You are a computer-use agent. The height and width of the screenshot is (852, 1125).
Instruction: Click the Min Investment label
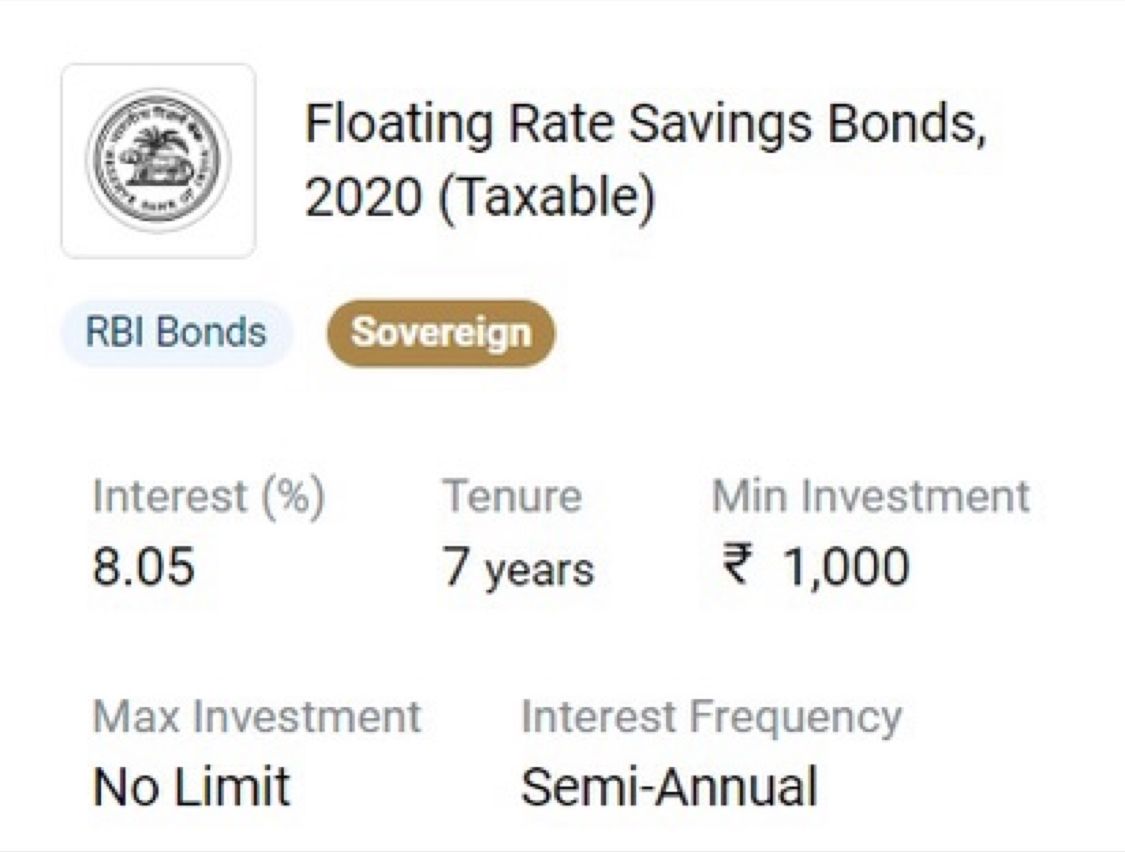pos(870,497)
